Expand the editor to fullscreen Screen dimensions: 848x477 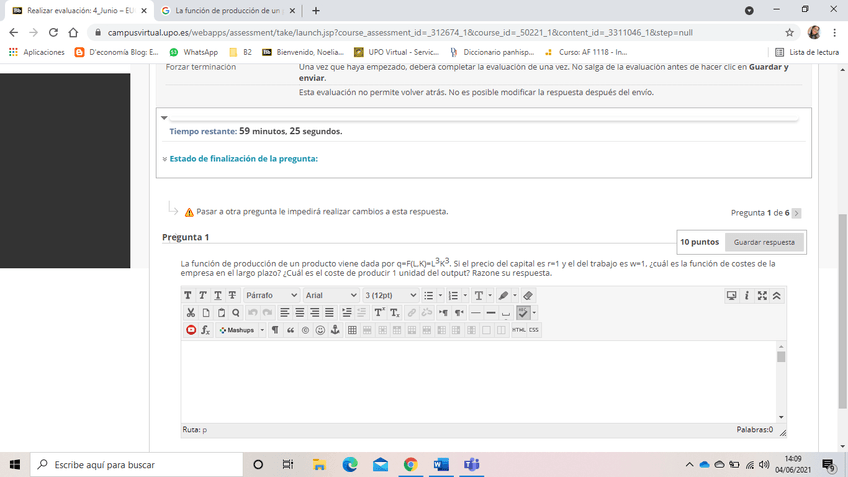(x=763, y=296)
